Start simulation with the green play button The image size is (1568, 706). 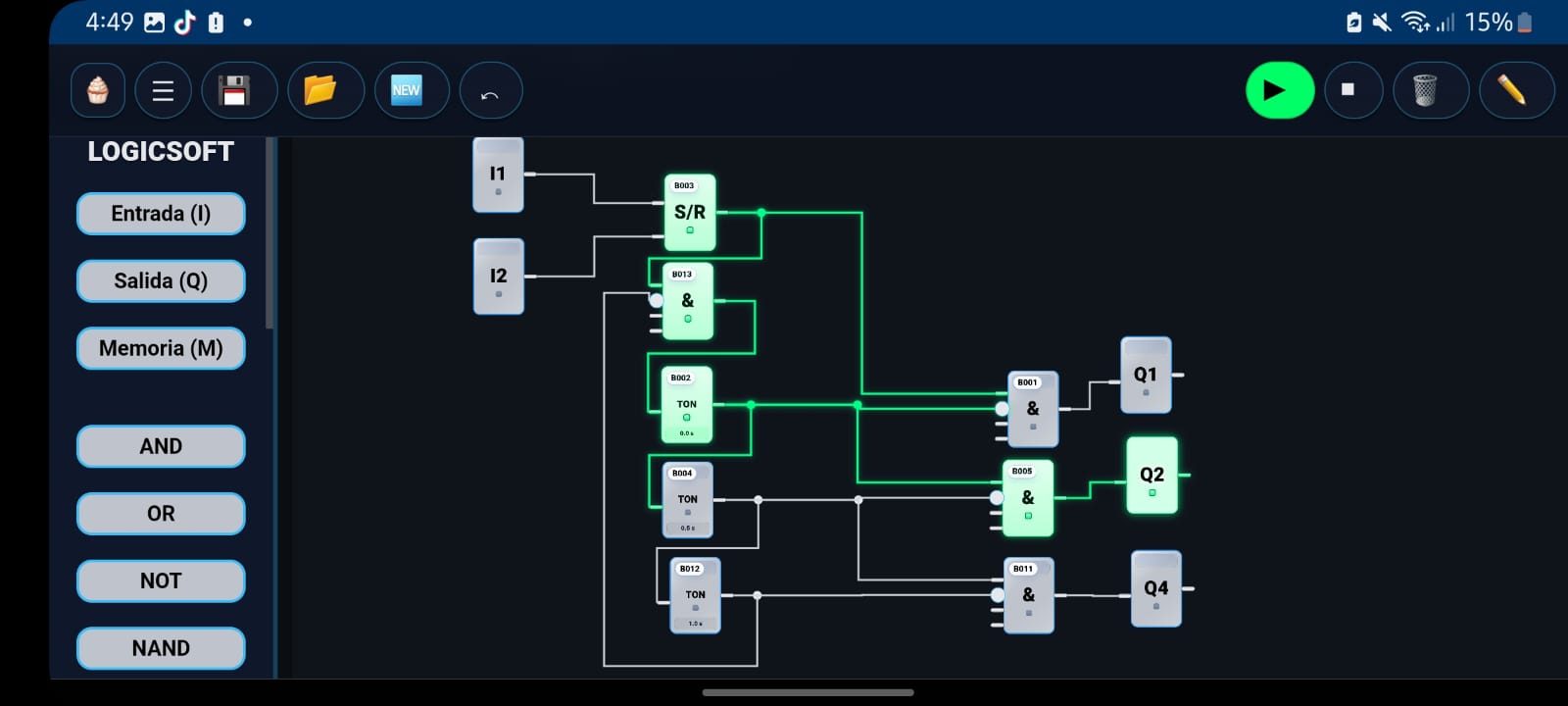pyautogui.click(x=1279, y=91)
